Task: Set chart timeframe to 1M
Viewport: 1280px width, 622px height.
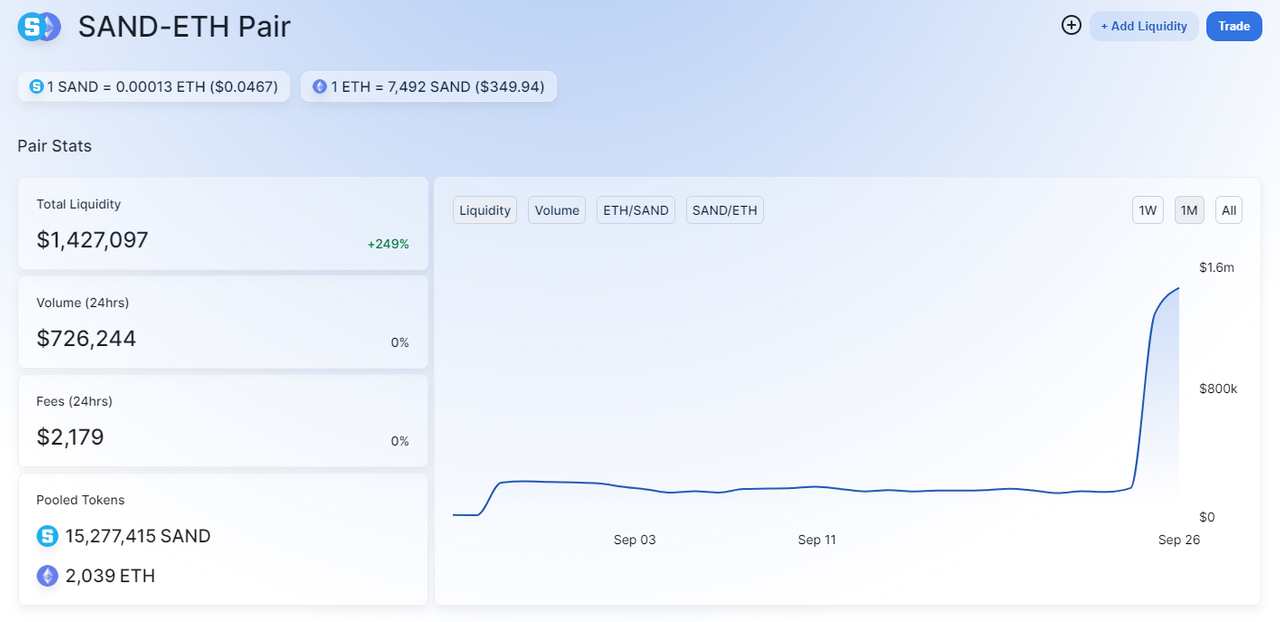Action: coord(1189,210)
